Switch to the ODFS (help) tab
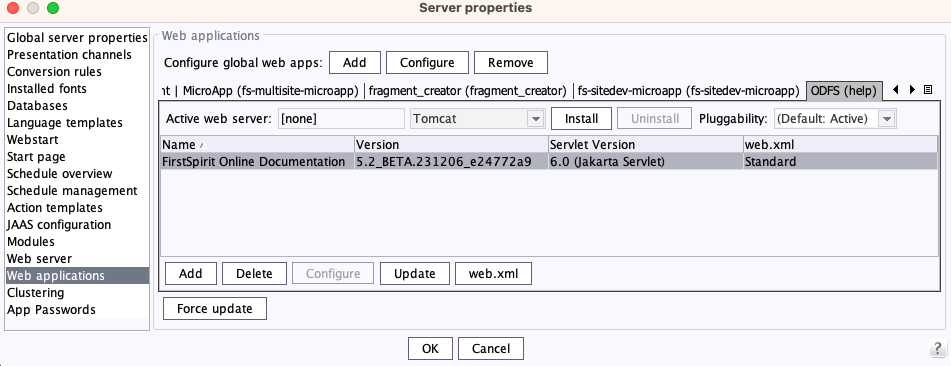This screenshot has width=951, height=366. (844, 91)
